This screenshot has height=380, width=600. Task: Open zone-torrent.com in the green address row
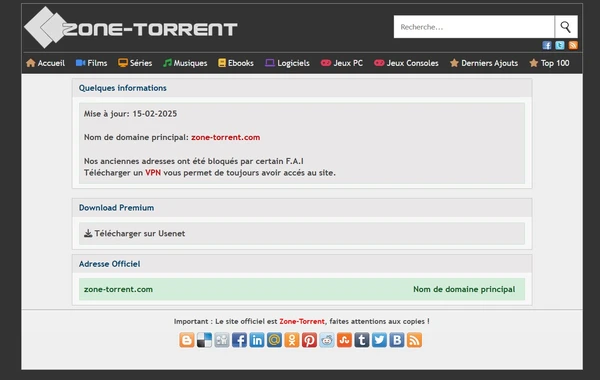tap(118, 289)
